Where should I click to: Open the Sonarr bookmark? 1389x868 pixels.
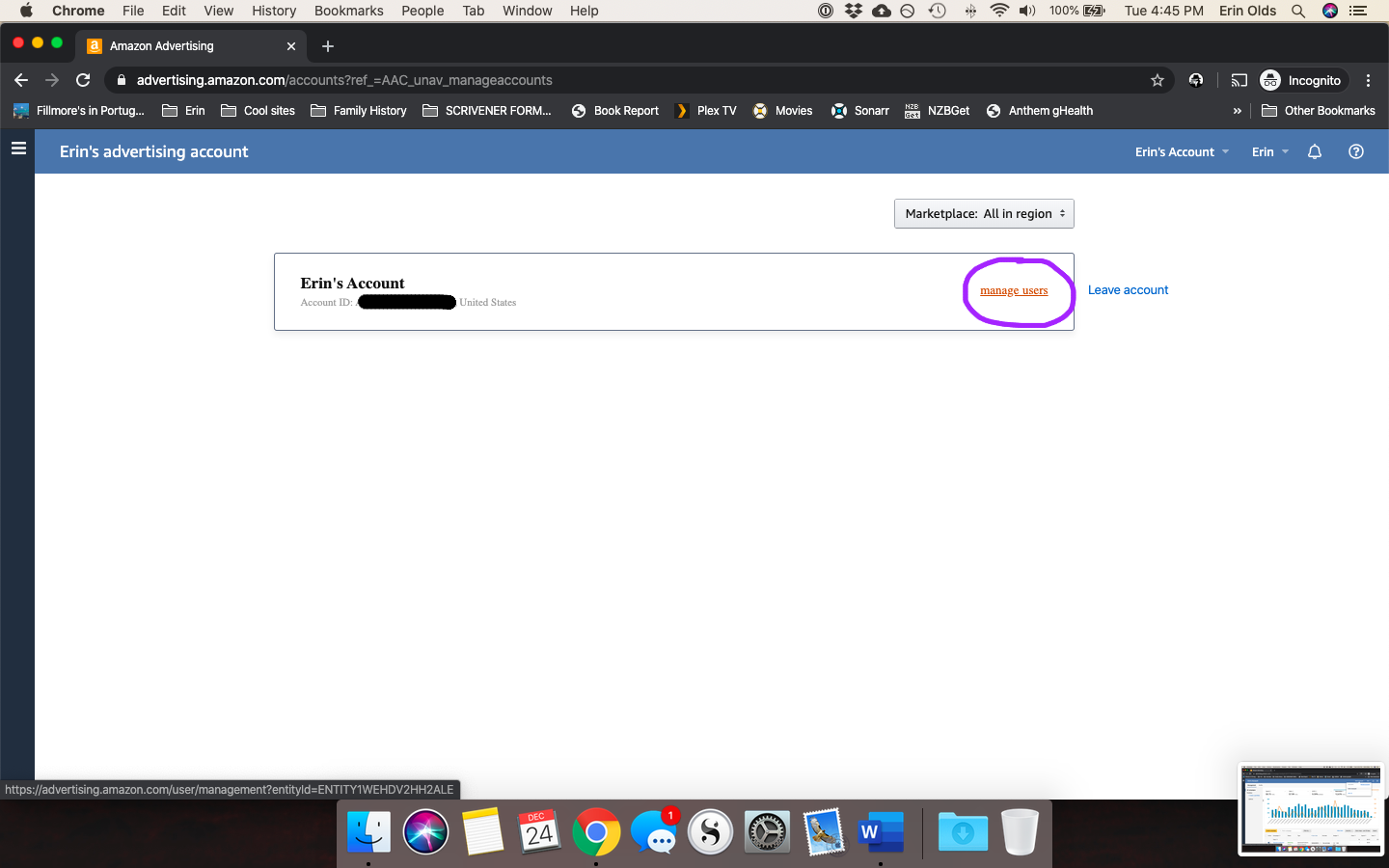[x=860, y=111]
